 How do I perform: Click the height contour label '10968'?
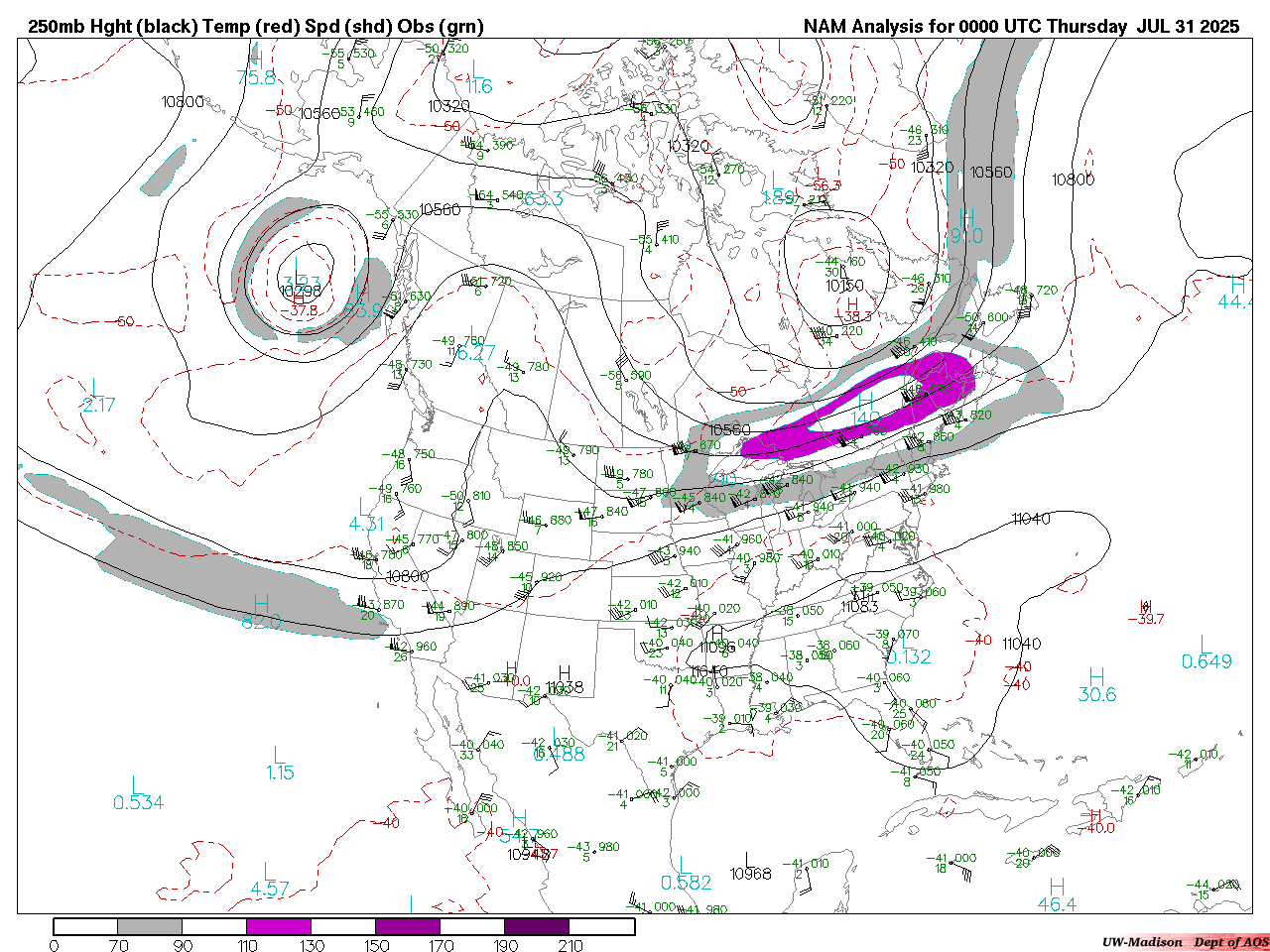750,874
